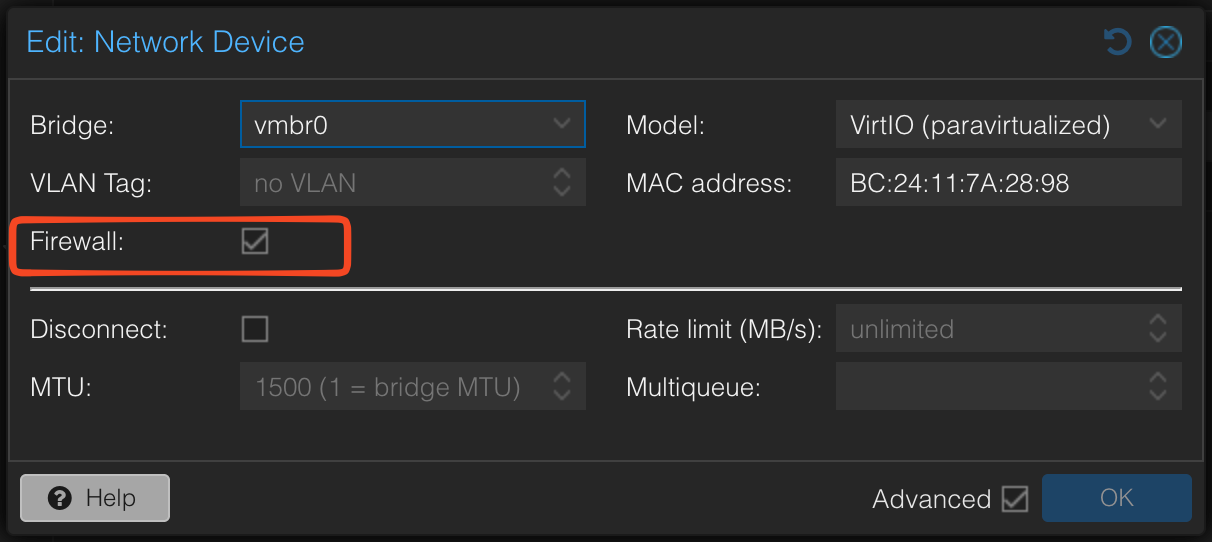
Task: Uncheck the Advanced checkbox
Action: point(1015,498)
